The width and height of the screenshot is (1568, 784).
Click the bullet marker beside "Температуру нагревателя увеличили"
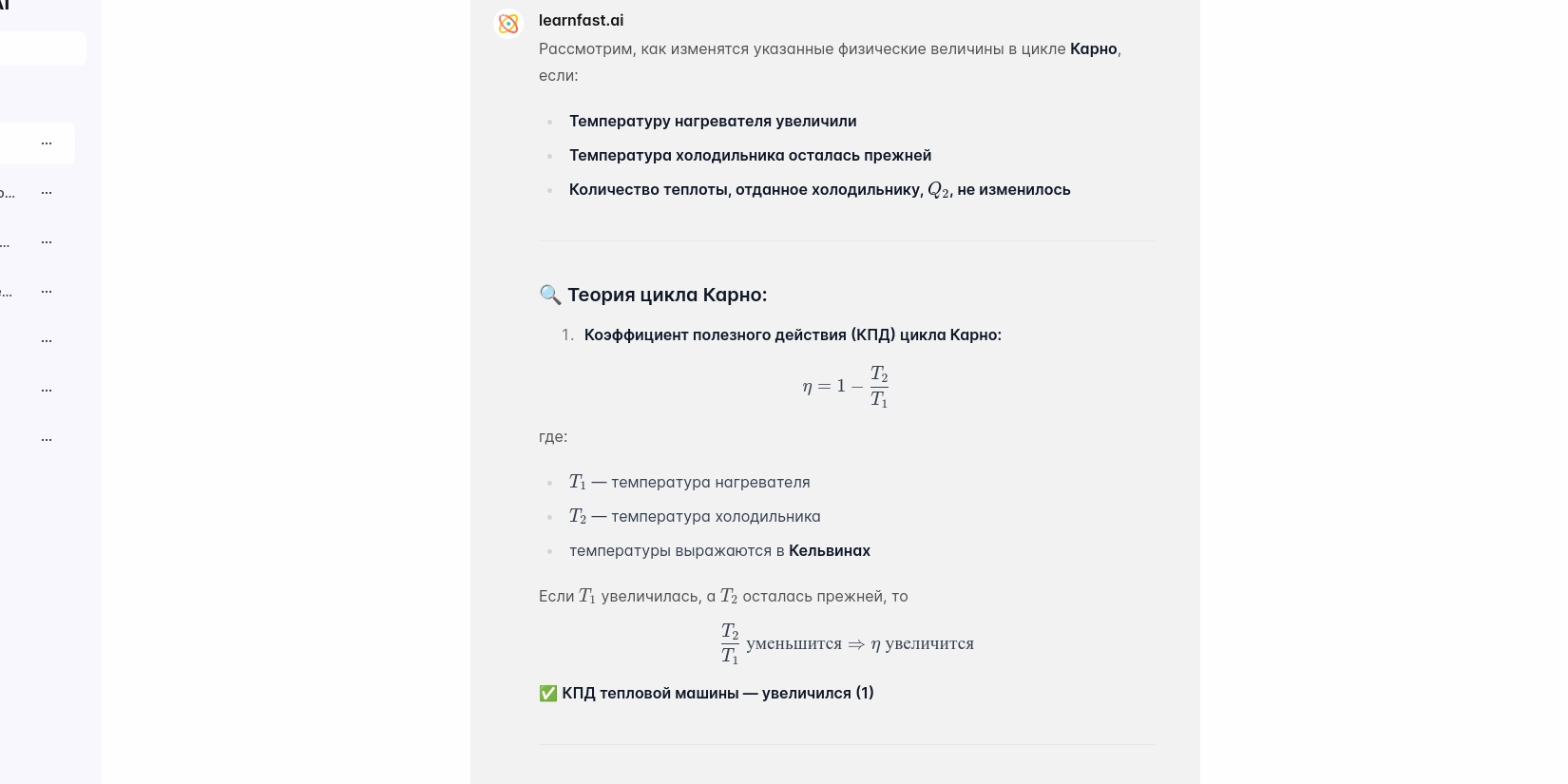click(x=549, y=122)
